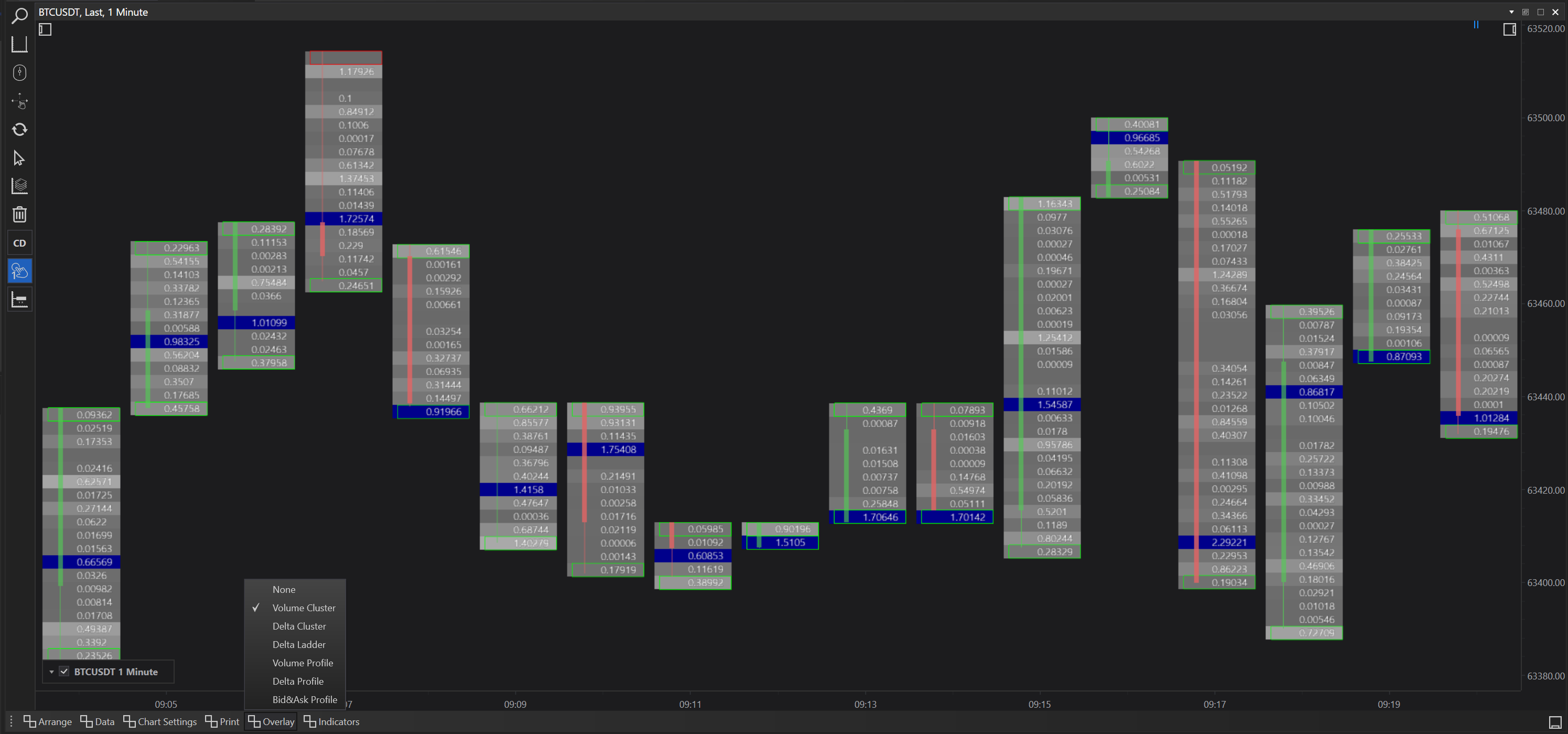The height and width of the screenshot is (734, 1568).
Task: Choose Delta Cluster from overlay menu
Action: [x=299, y=626]
